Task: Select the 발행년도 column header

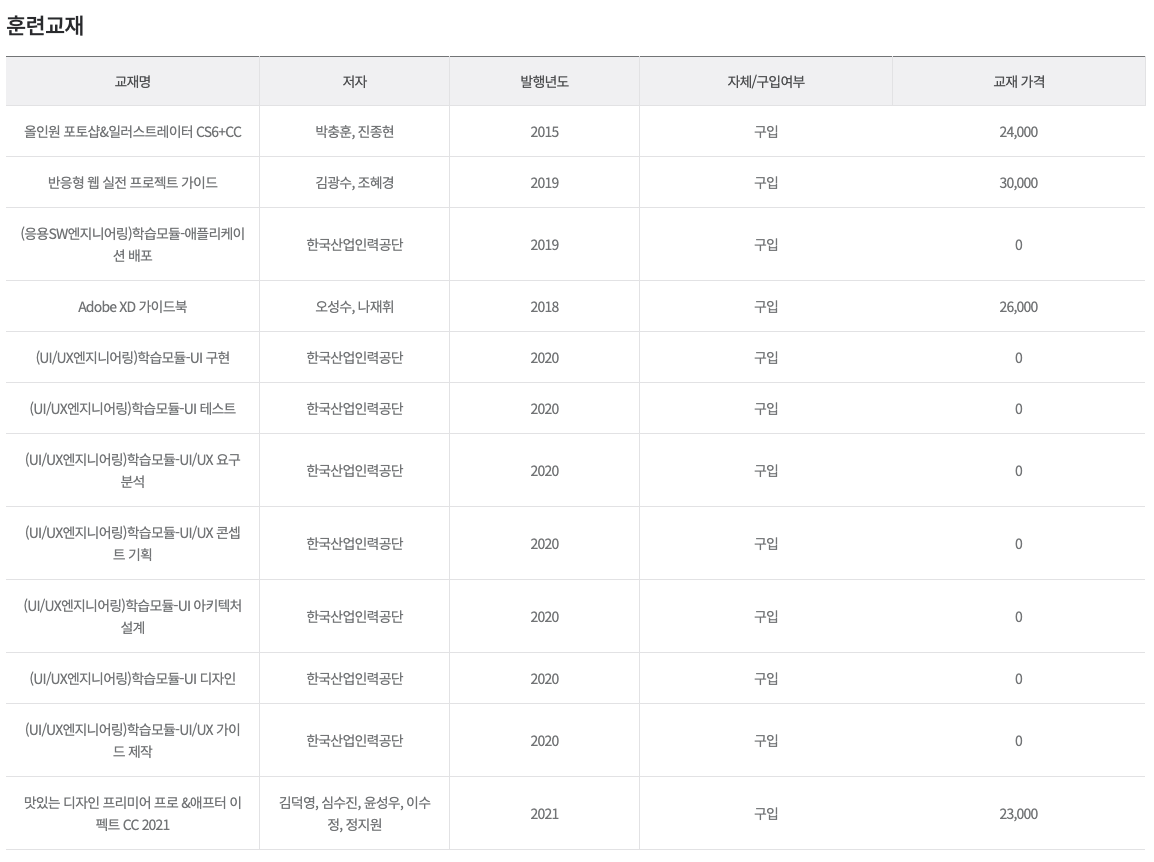Action: click(x=544, y=82)
